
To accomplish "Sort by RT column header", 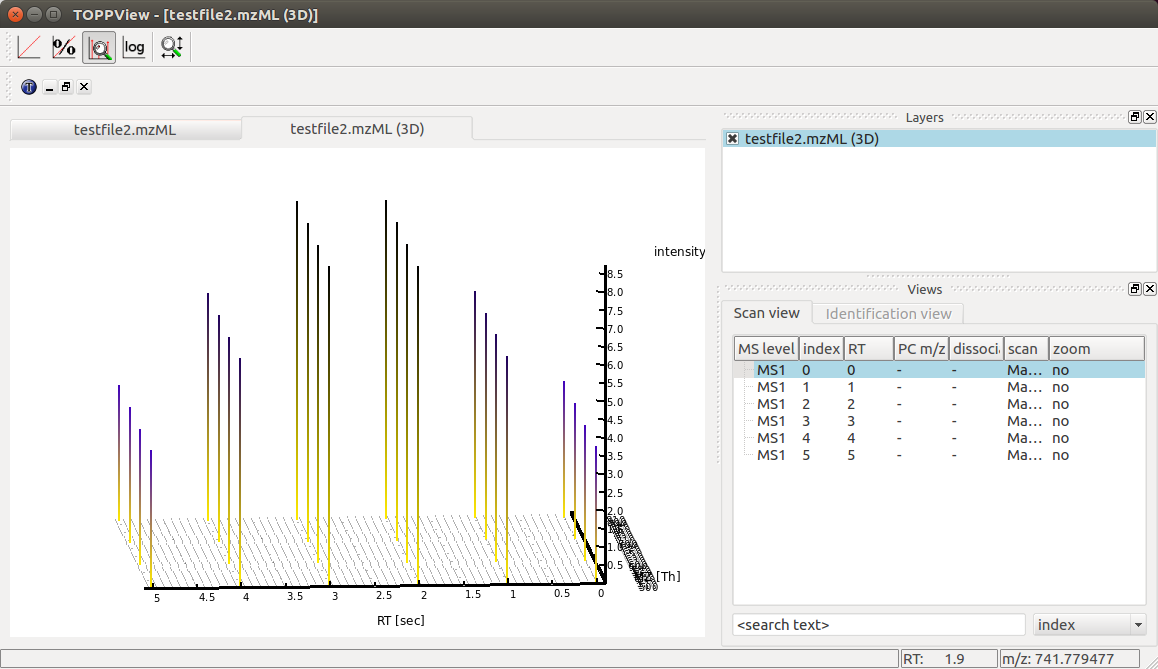I will point(868,349).
